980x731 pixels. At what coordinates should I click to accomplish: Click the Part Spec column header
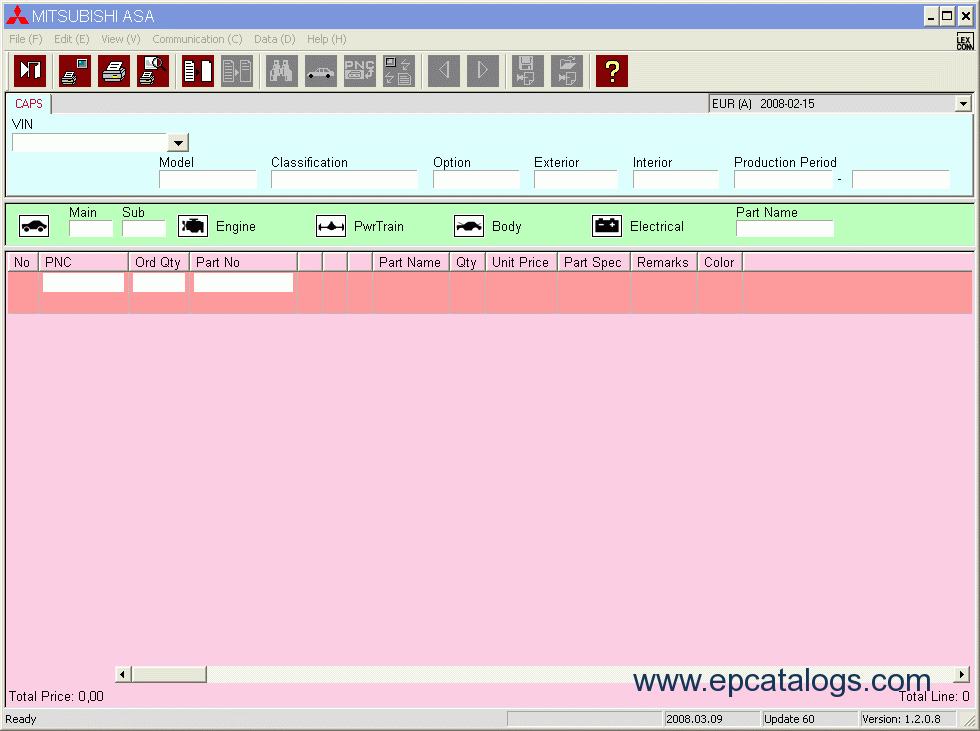point(593,262)
